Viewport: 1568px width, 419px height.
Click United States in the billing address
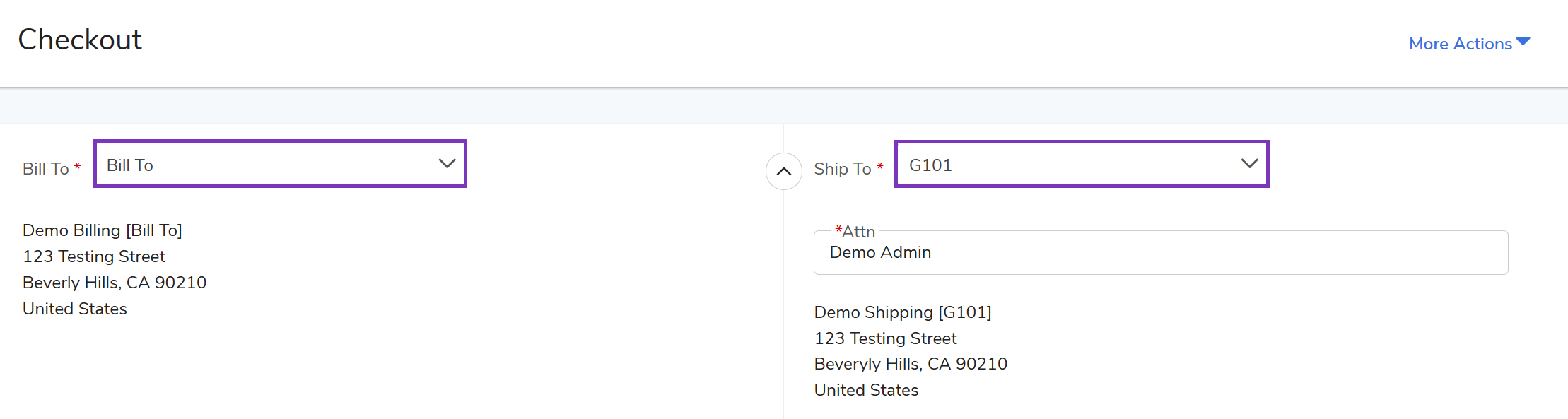[x=75, y=309]
